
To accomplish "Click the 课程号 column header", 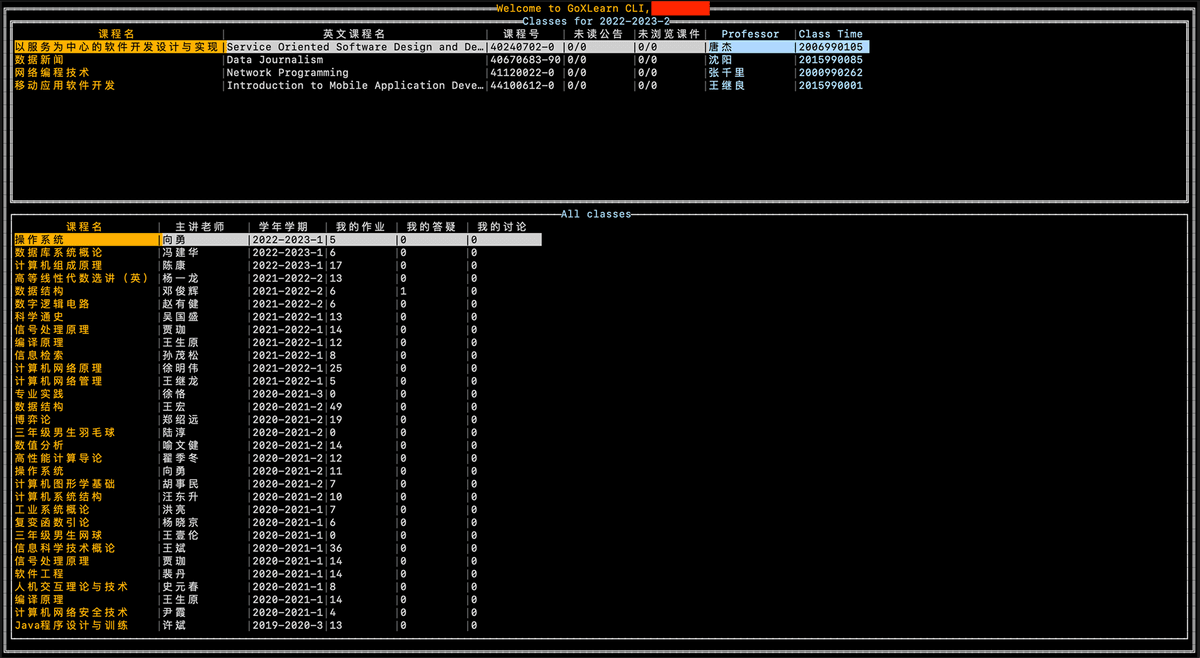I will 521,34.
